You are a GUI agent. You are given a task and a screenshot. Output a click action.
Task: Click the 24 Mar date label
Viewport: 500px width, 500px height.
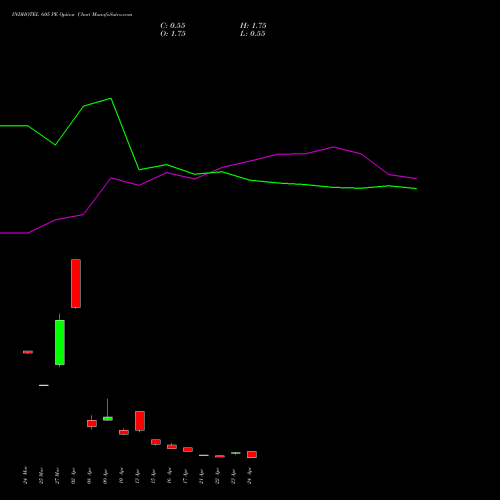[x=25, y=475]
